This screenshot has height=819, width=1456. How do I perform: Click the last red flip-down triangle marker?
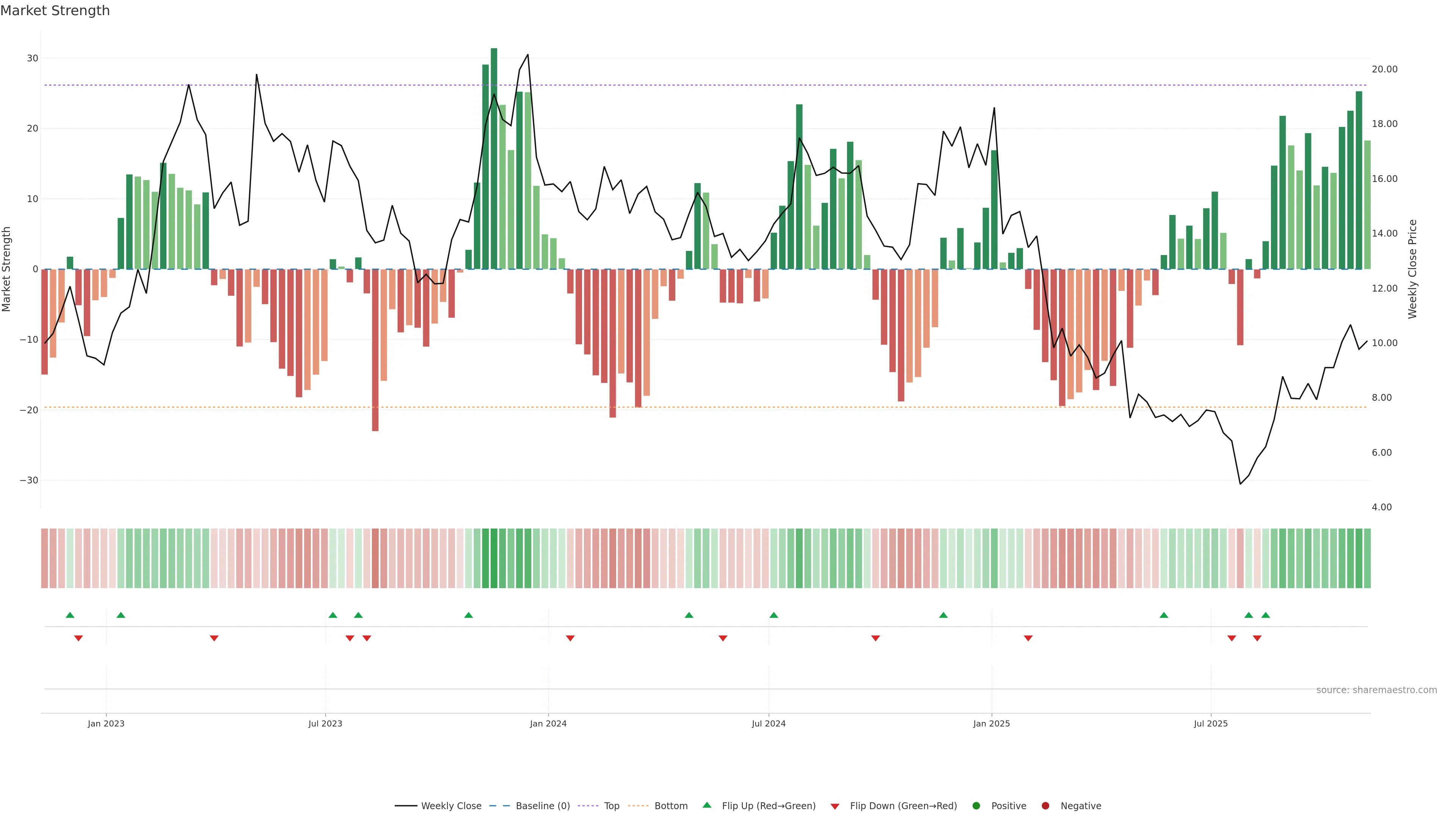[1257, 638]
